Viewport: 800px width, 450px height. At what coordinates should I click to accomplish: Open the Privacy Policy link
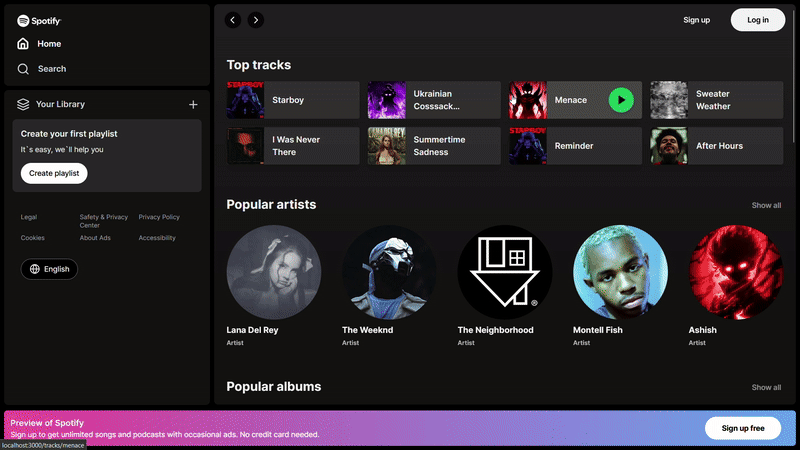pyautogui.click(x=159, y=217)
